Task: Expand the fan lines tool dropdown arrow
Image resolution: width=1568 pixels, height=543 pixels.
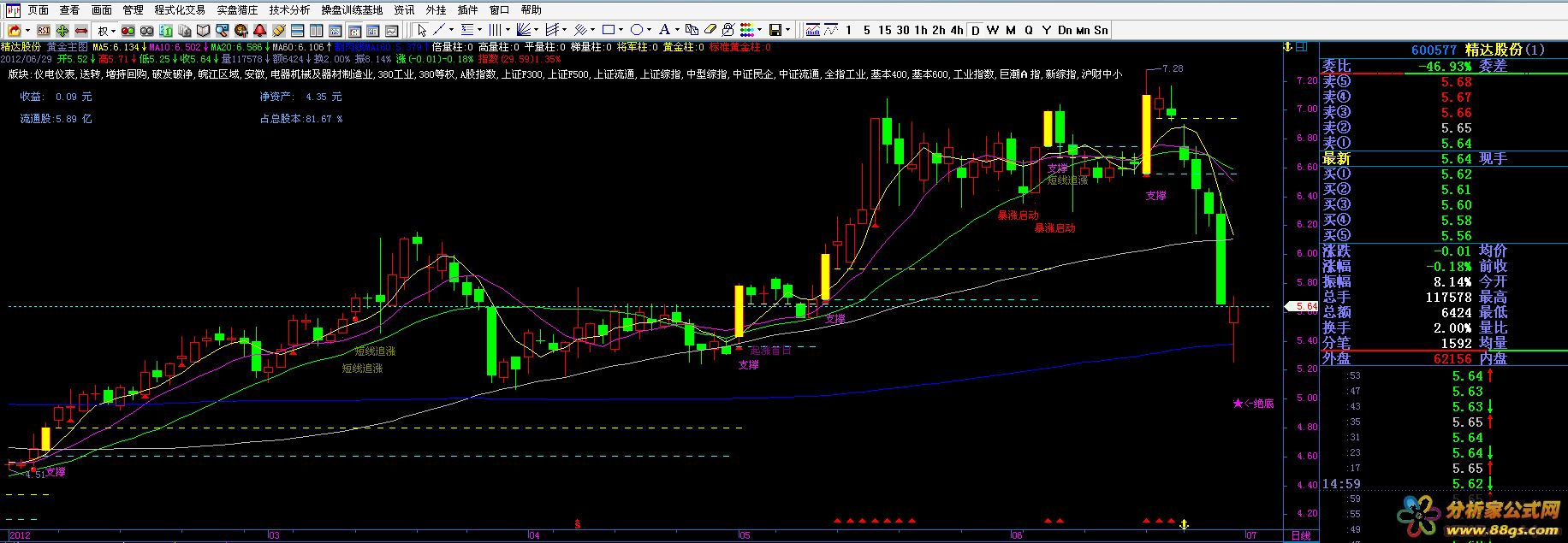Action: click(537, 30)
